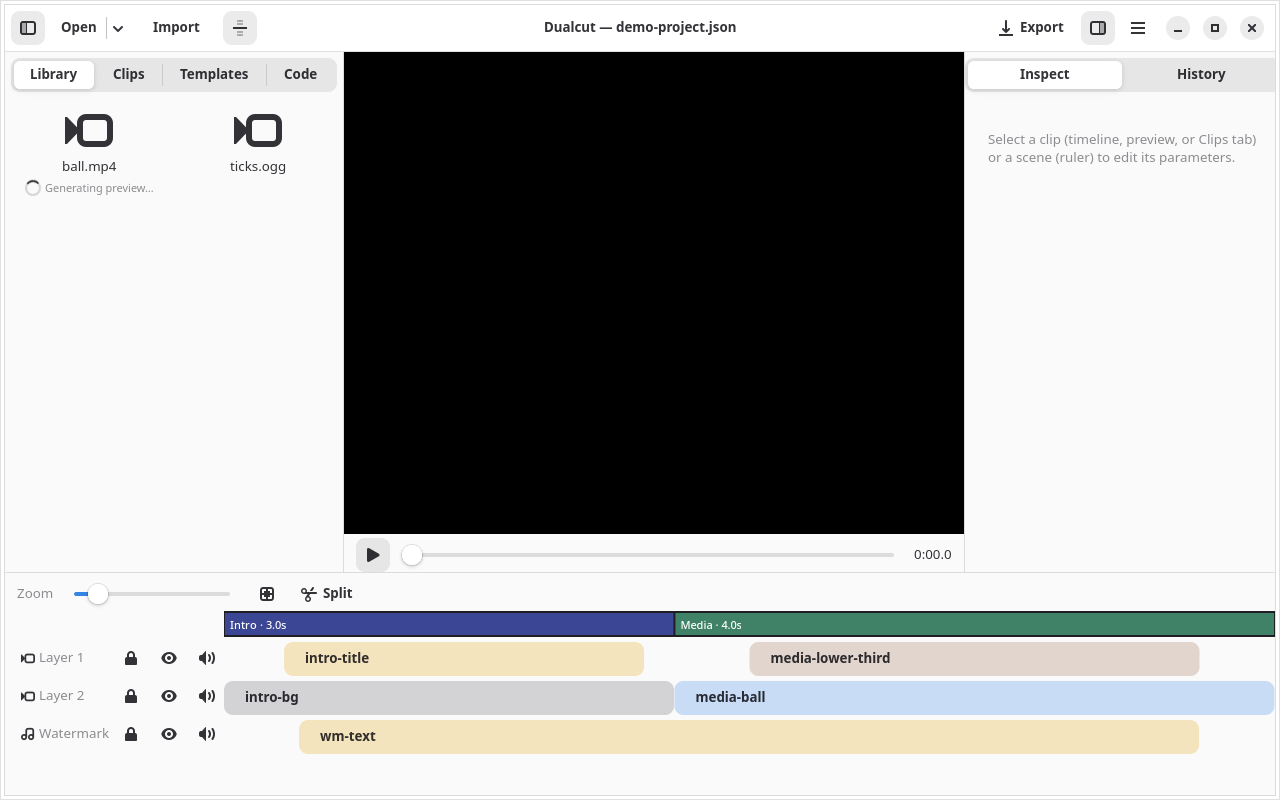The width and height of the screenshot is (1280, 800).
Task: Click the Import button
Action: tap(176, 28)
